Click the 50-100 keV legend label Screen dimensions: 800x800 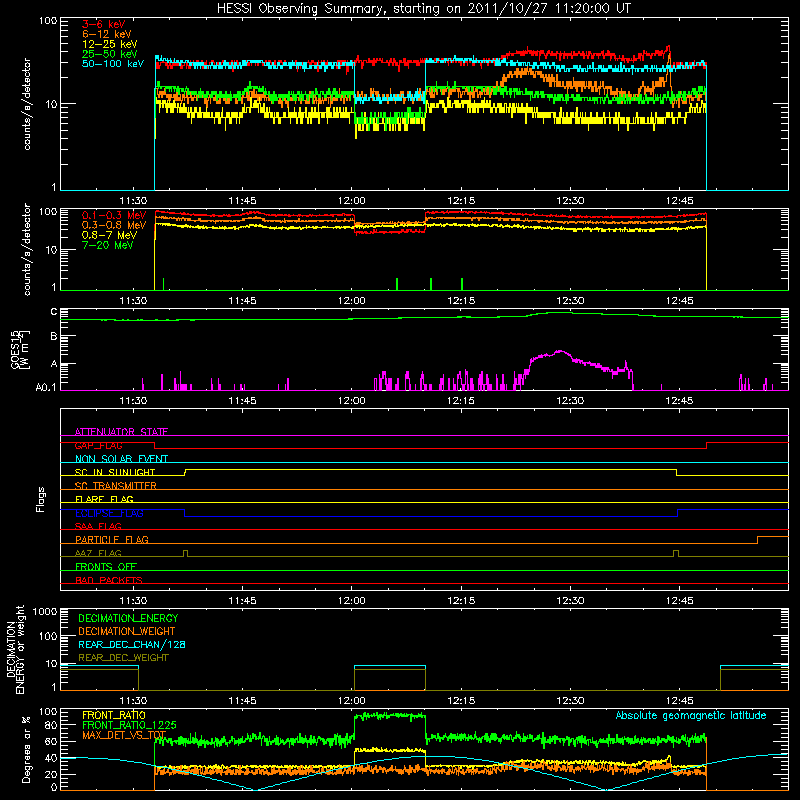113,64
